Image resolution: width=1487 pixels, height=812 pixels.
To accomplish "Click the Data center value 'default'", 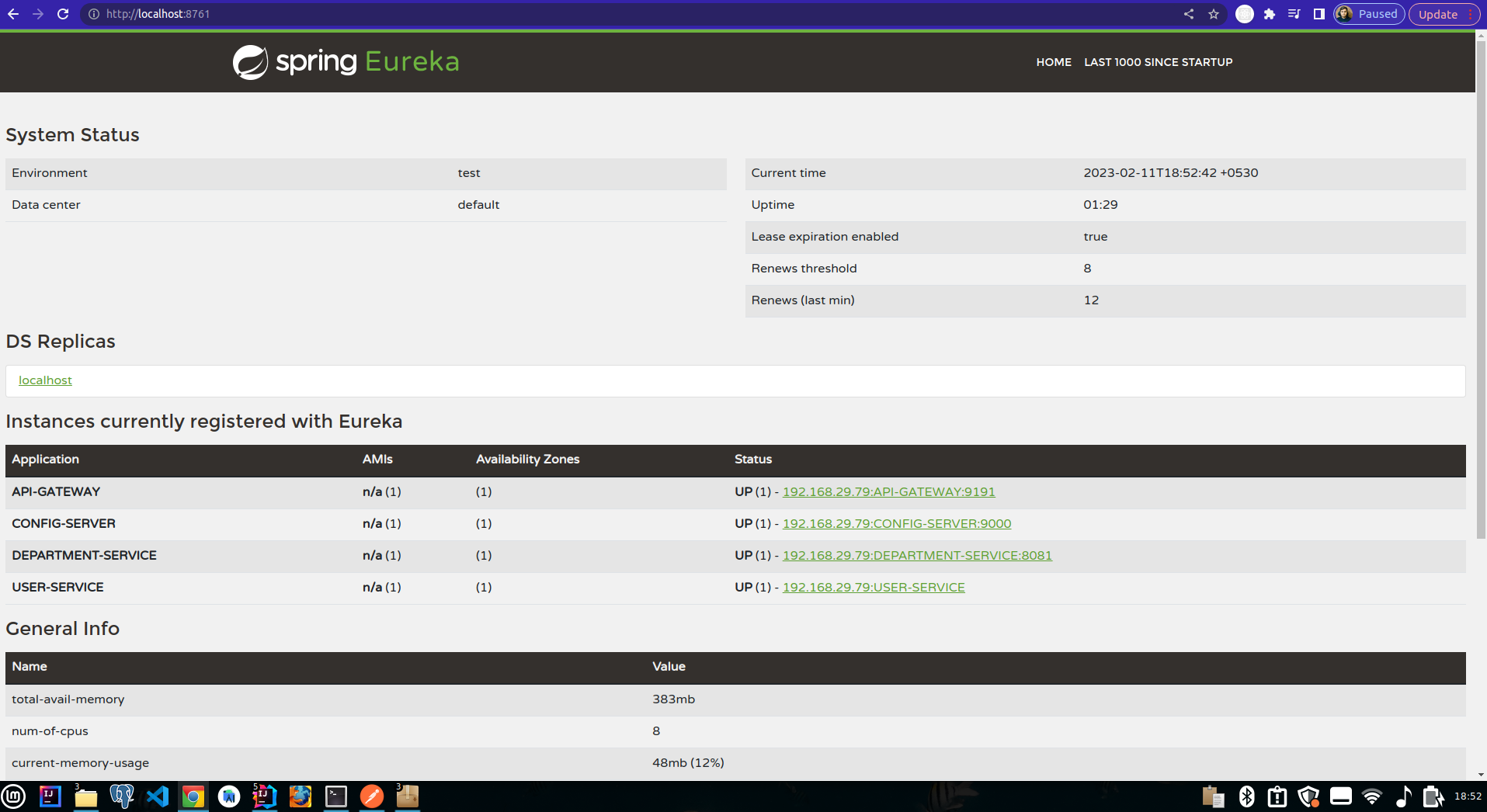I will (478, 205).
